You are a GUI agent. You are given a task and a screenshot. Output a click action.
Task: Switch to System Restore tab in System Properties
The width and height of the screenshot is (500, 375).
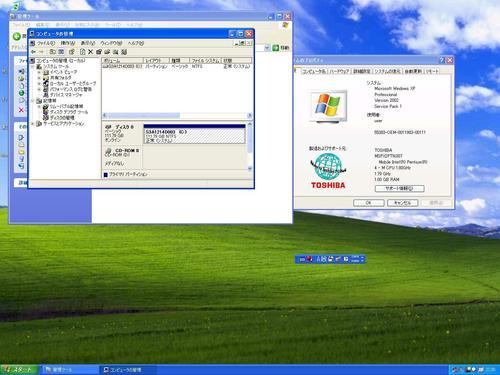[x=388, y=71]
